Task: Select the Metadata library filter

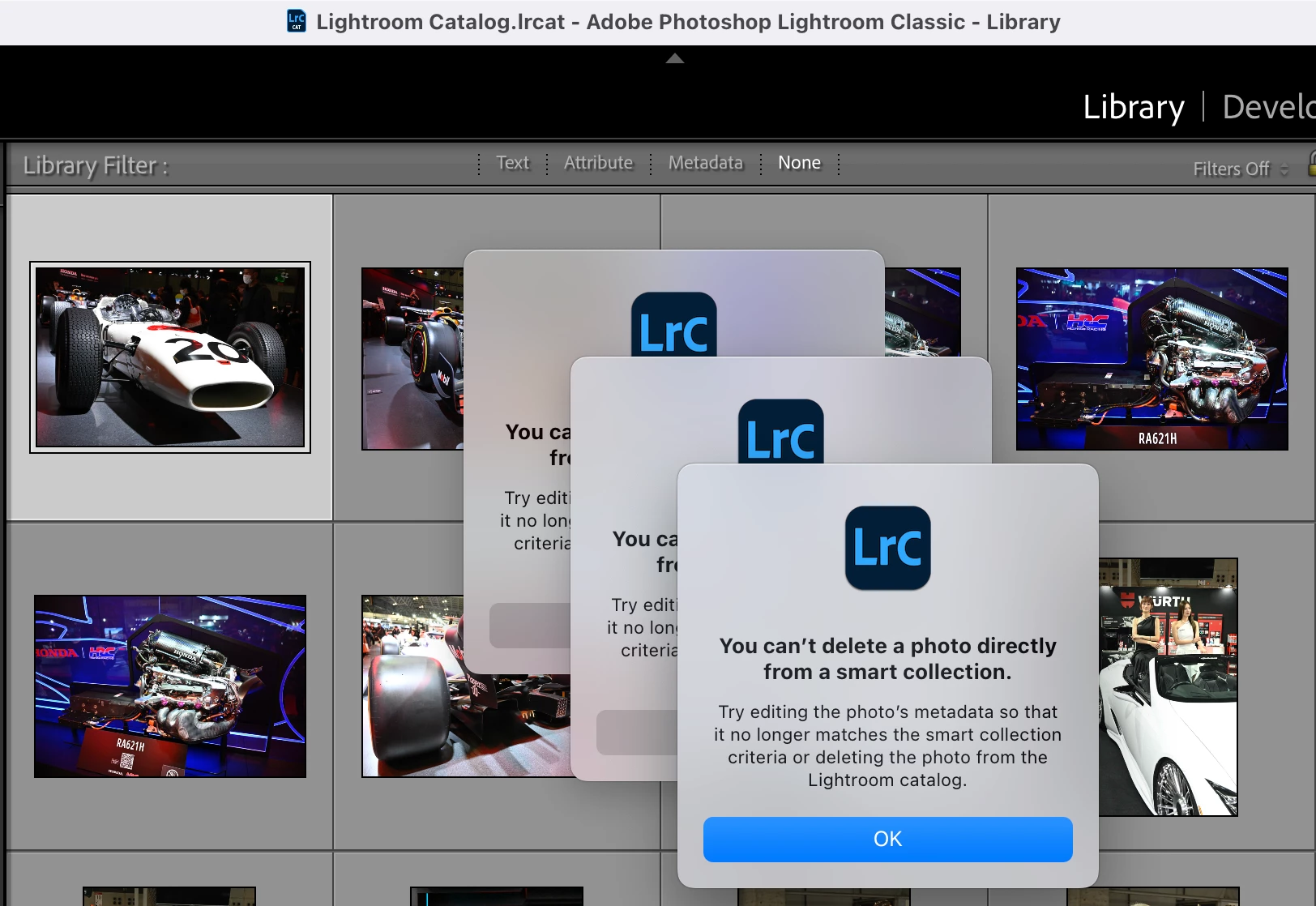Action: 705,163
